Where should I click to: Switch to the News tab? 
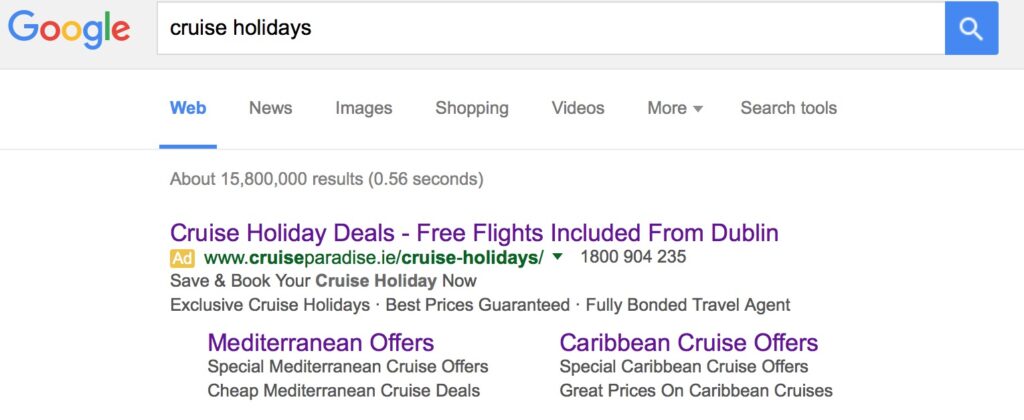270,108
